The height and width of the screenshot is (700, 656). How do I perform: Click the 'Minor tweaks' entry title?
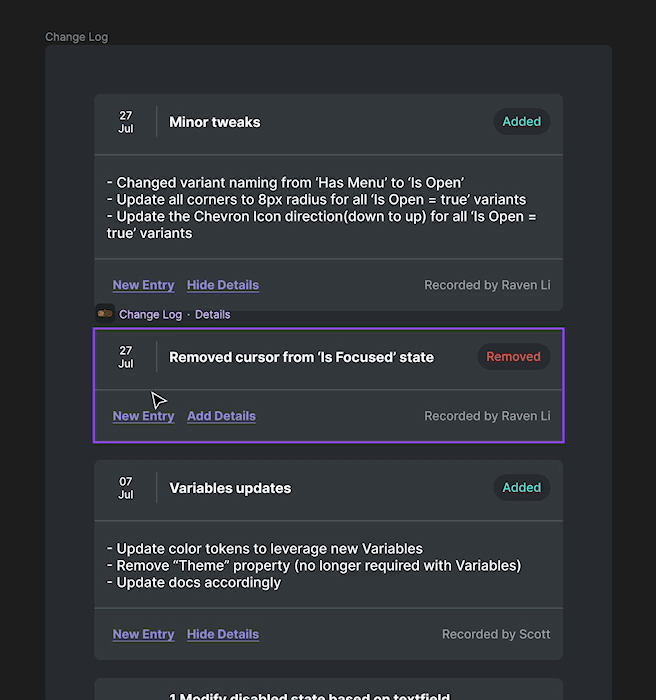point(214,122)
